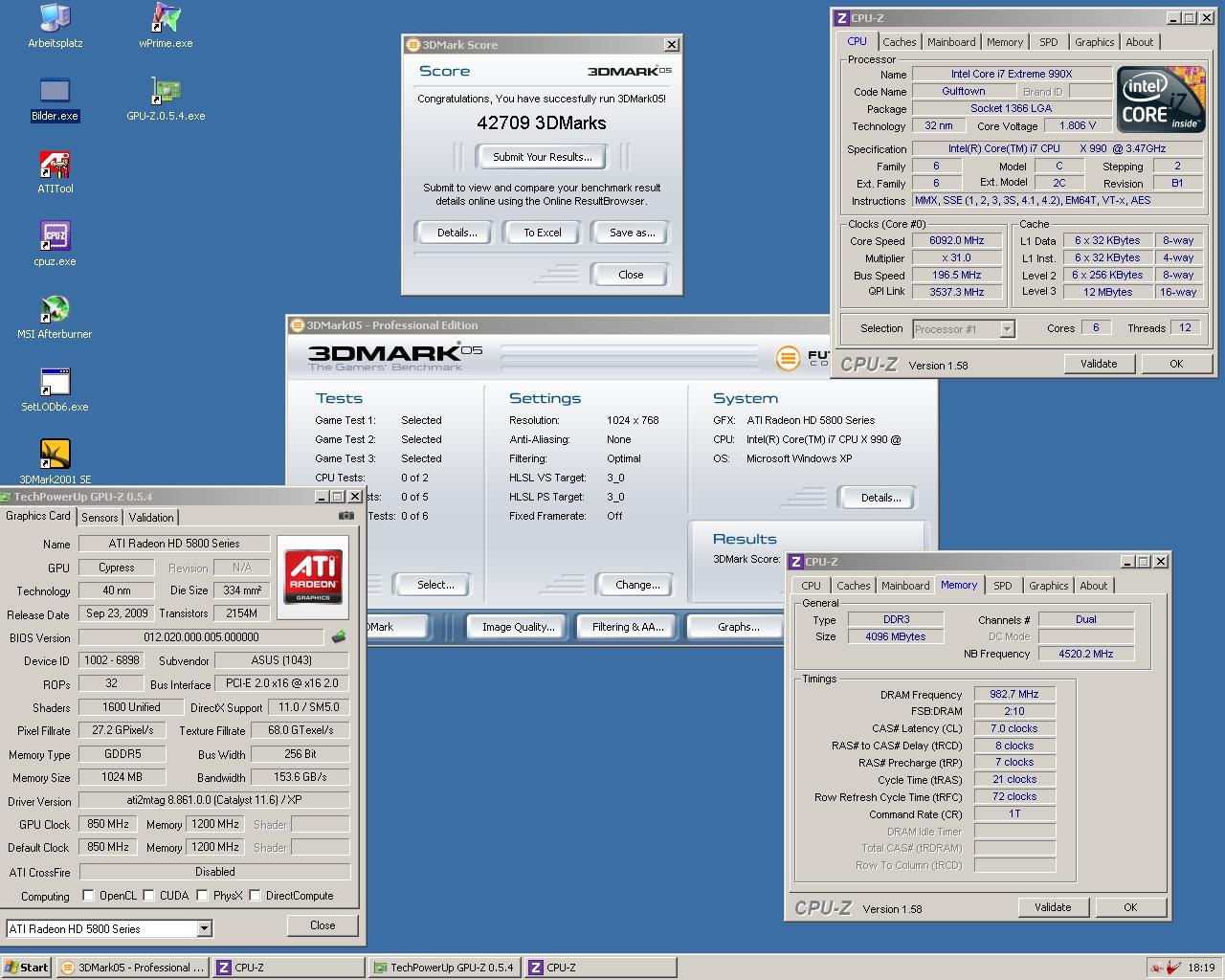Image resolution: width=1225 pixels, height=980 pixels.
Task: Click the DRAM Frequency 982.7 MHz value
Action: pos(1014,694)
